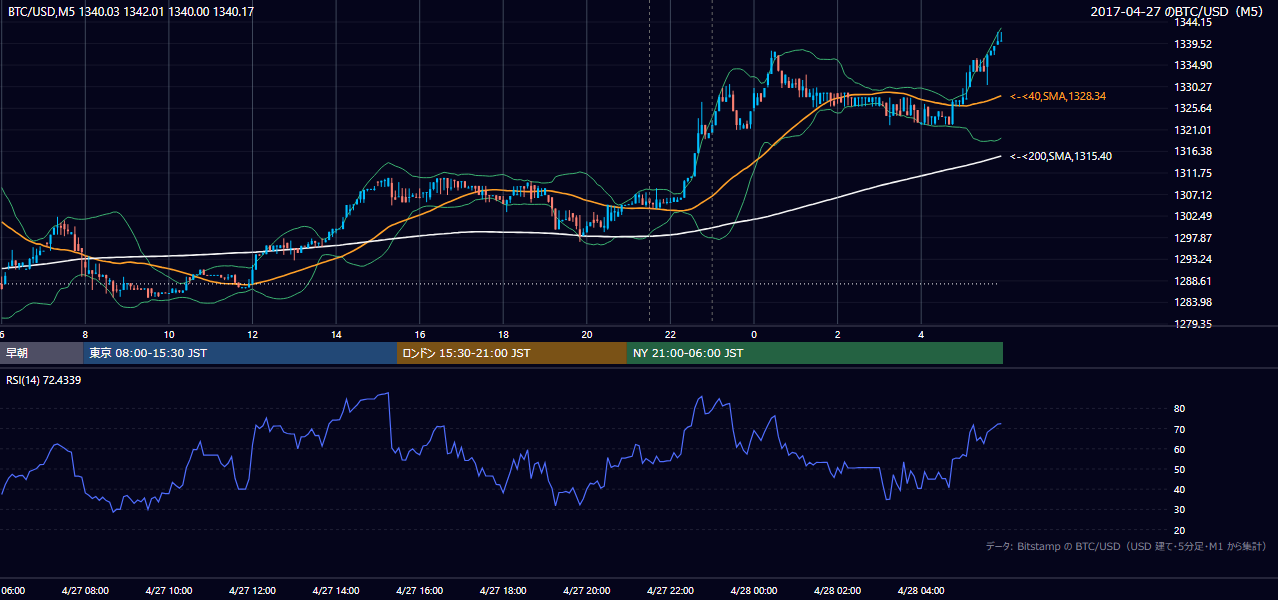The image size is (1278, 600).
Task: Click the 4/27 20:00 time label
Action: click(x=587, y=591)
